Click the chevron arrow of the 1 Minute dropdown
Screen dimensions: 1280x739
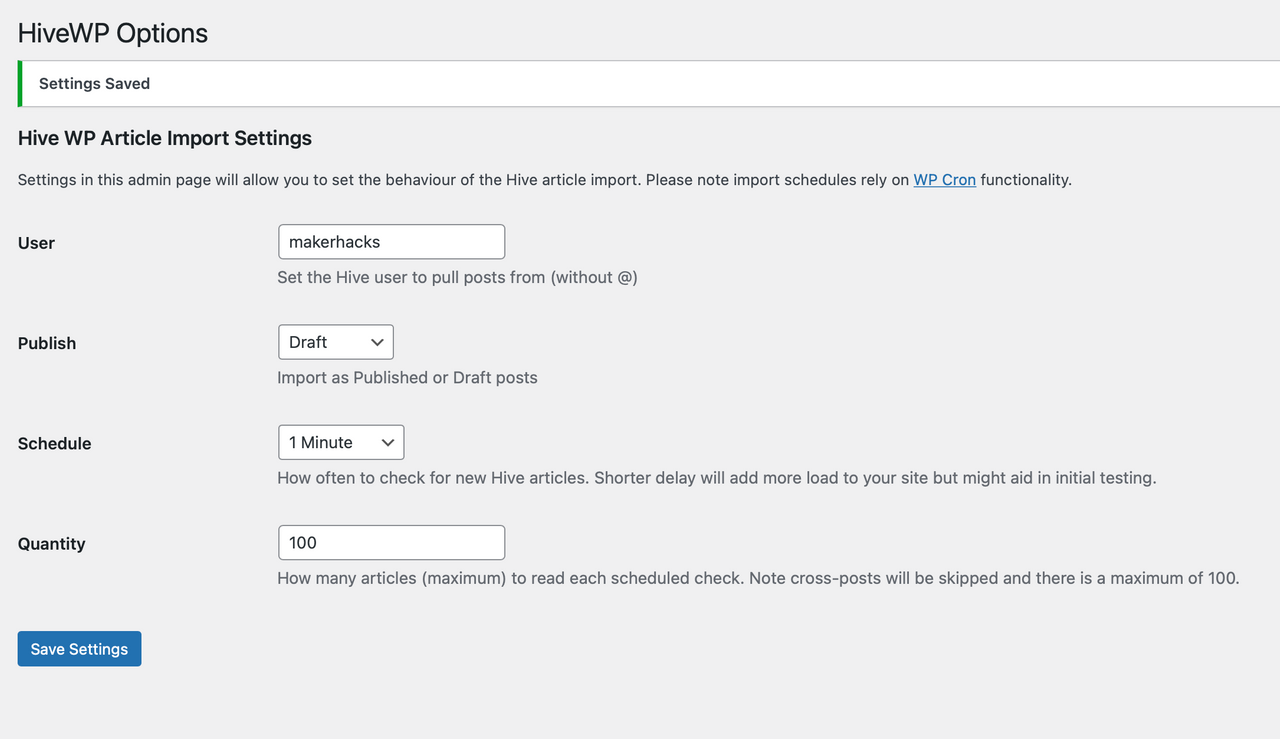click(x=387, y=442)
